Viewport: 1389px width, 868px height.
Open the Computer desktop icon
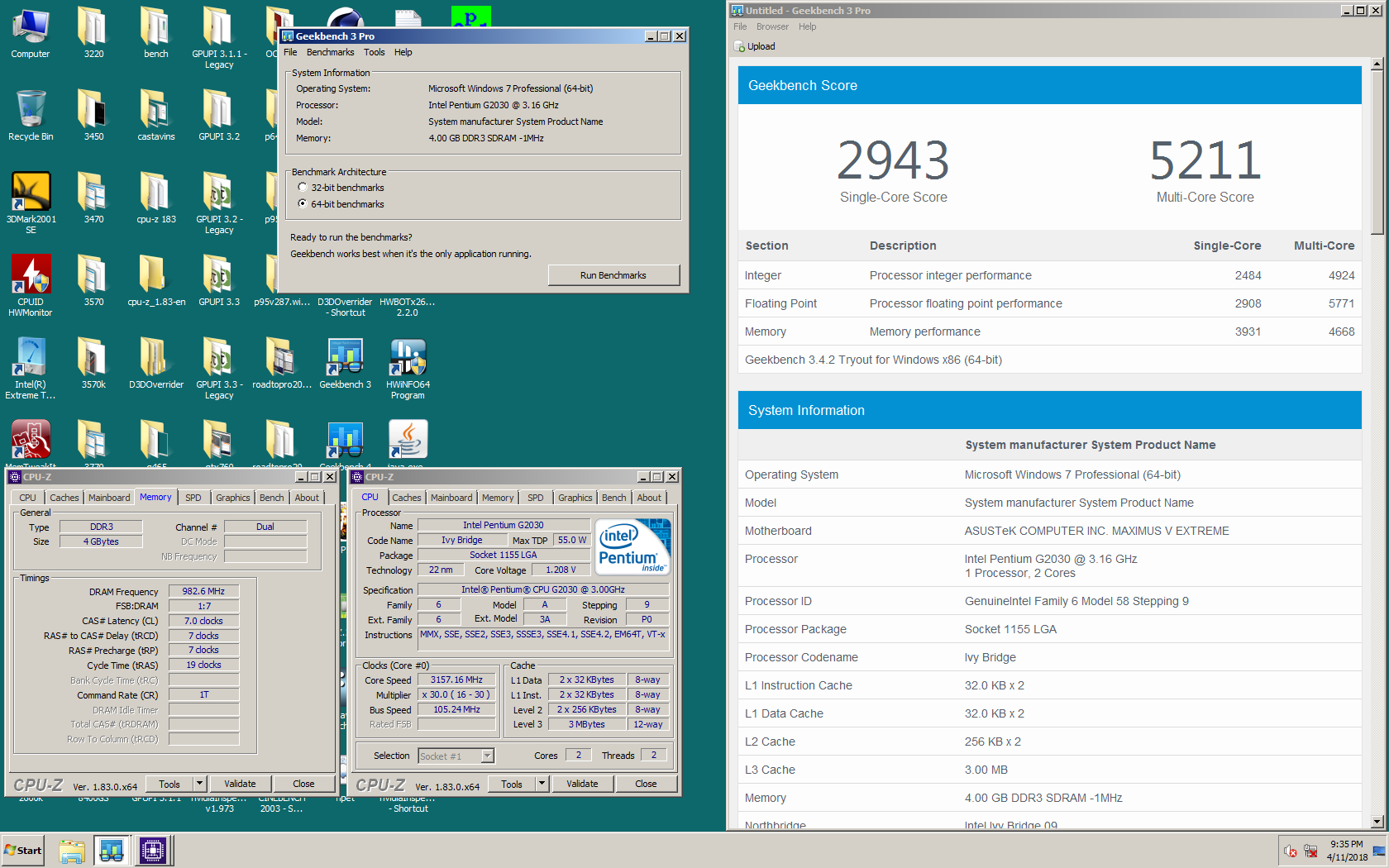(x=31, y=33)
